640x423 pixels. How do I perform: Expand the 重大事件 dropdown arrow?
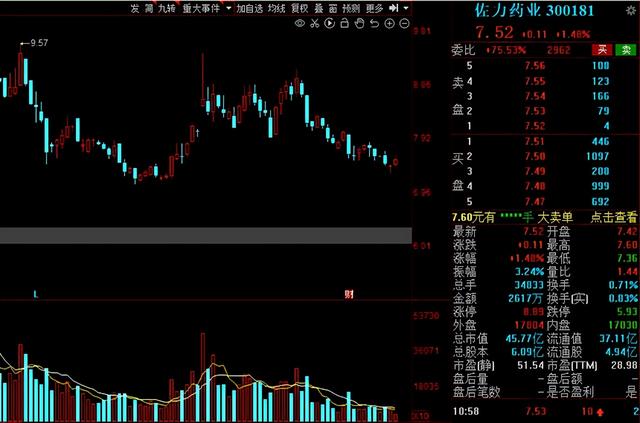pyautogui.click(x=228, y=8)
